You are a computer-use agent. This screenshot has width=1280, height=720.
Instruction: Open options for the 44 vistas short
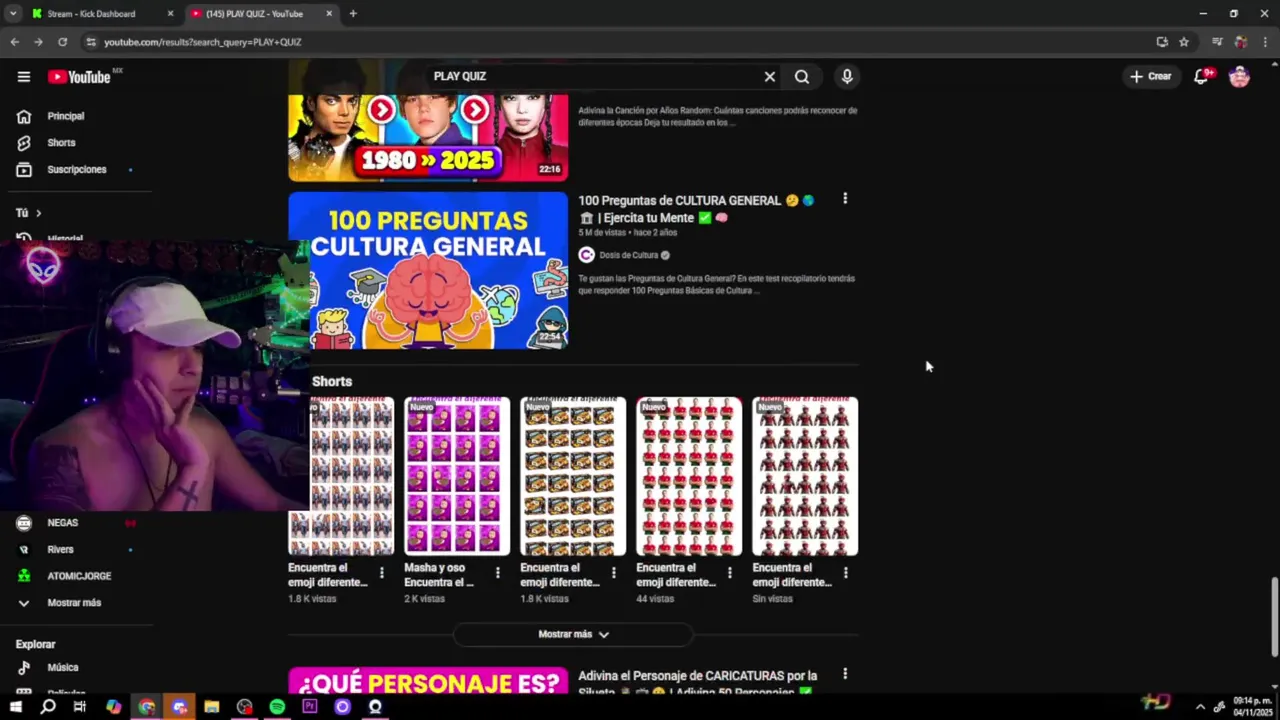pyautogui.click(x=729, y=573)
